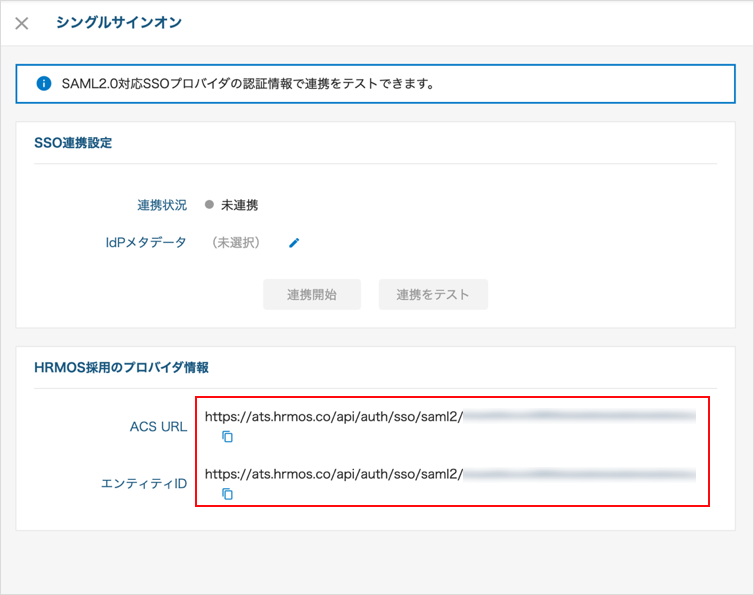The height and width of the screenshot is (595, 754).
Task: Select the エンティティID URL text
Action: (x=450, y=474)
